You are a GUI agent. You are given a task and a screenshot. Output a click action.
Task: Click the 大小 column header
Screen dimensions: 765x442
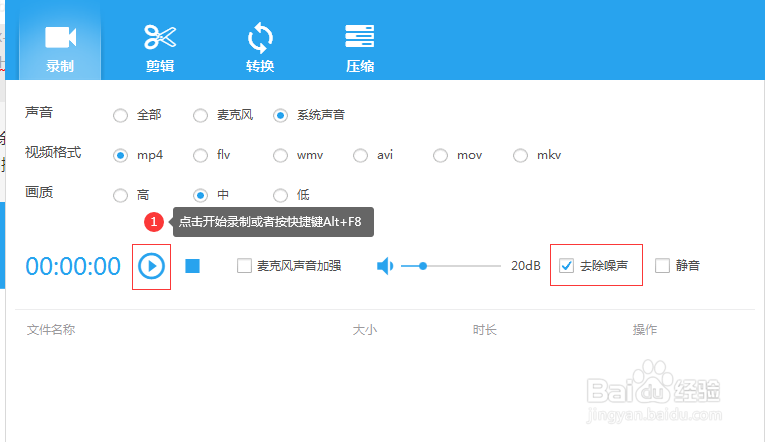pos(365,330)
